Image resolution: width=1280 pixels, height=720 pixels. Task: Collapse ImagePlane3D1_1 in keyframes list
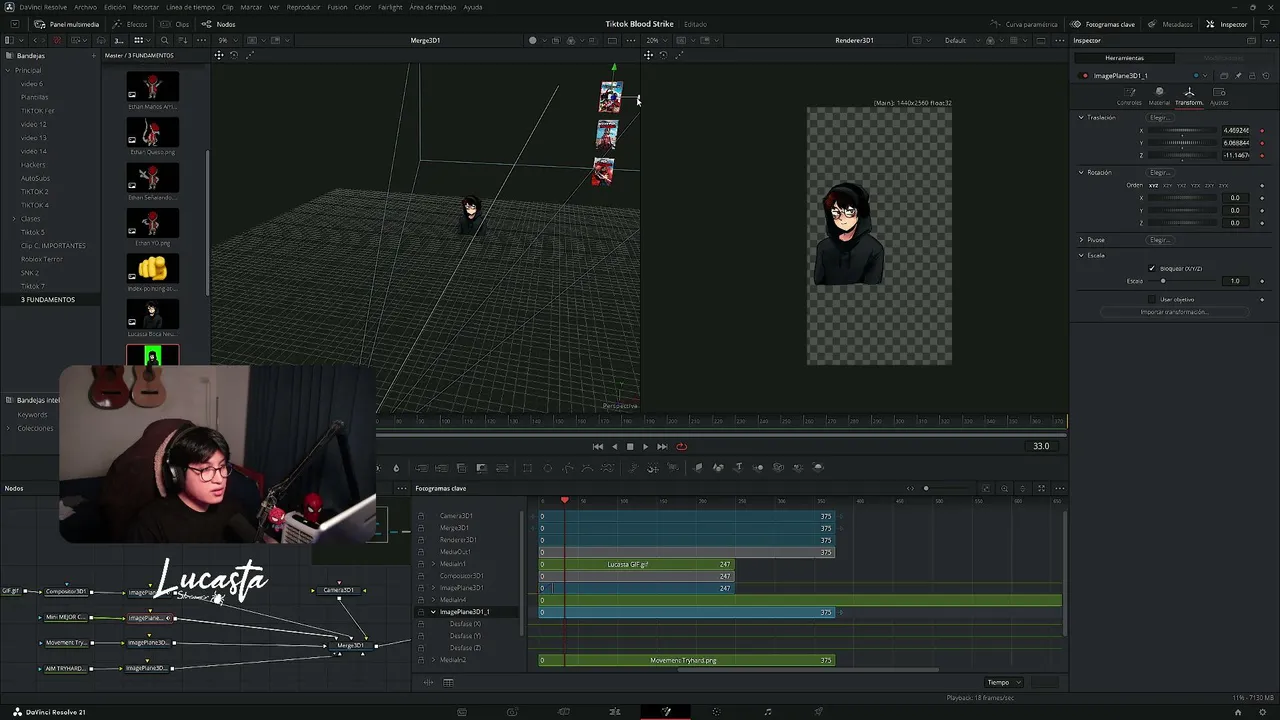pyautogui.click(x=433, y=612)
